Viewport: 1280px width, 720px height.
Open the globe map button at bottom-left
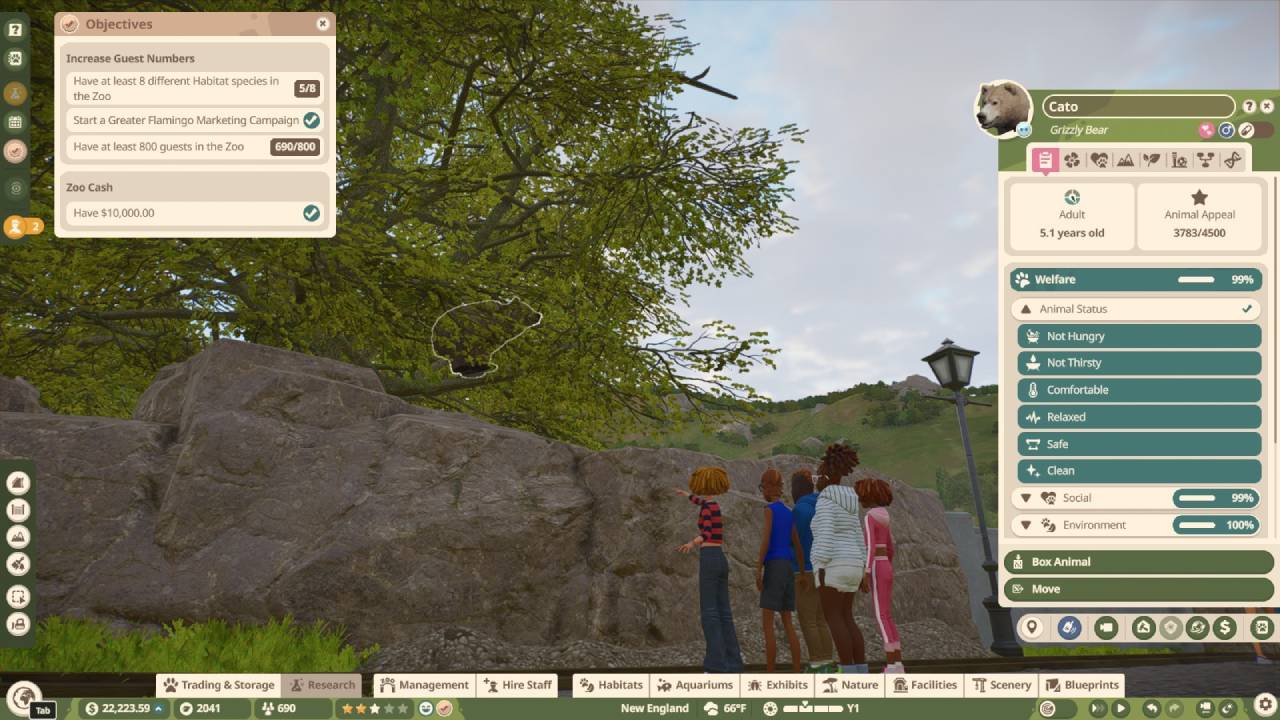click(22, 696)
